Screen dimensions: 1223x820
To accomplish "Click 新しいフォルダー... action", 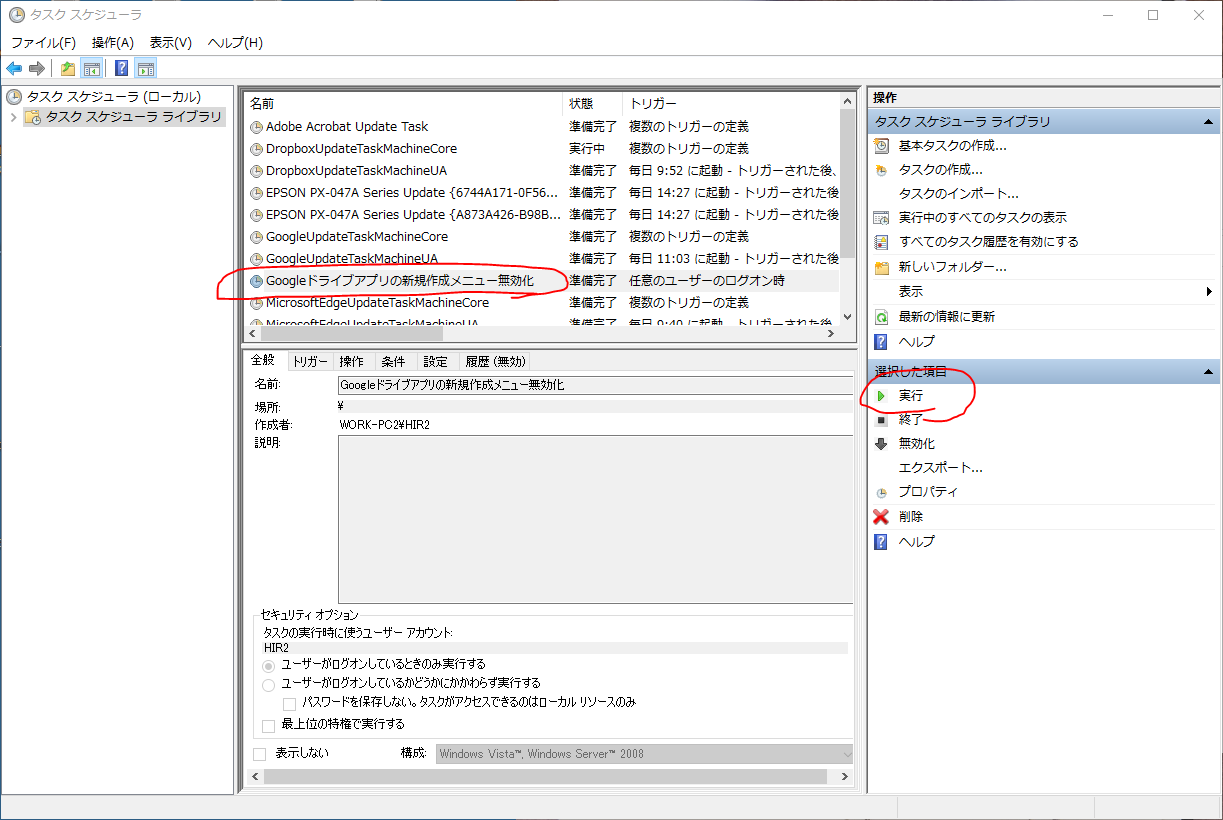I will (x=952, y=267).
